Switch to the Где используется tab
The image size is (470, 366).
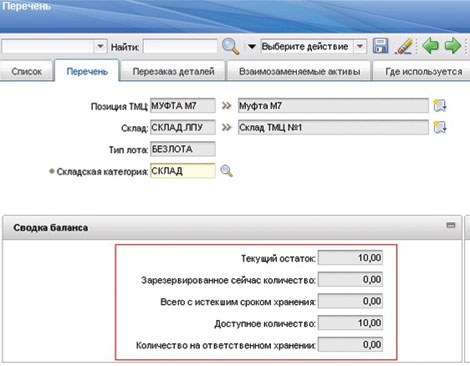click(x=423, y=71)
